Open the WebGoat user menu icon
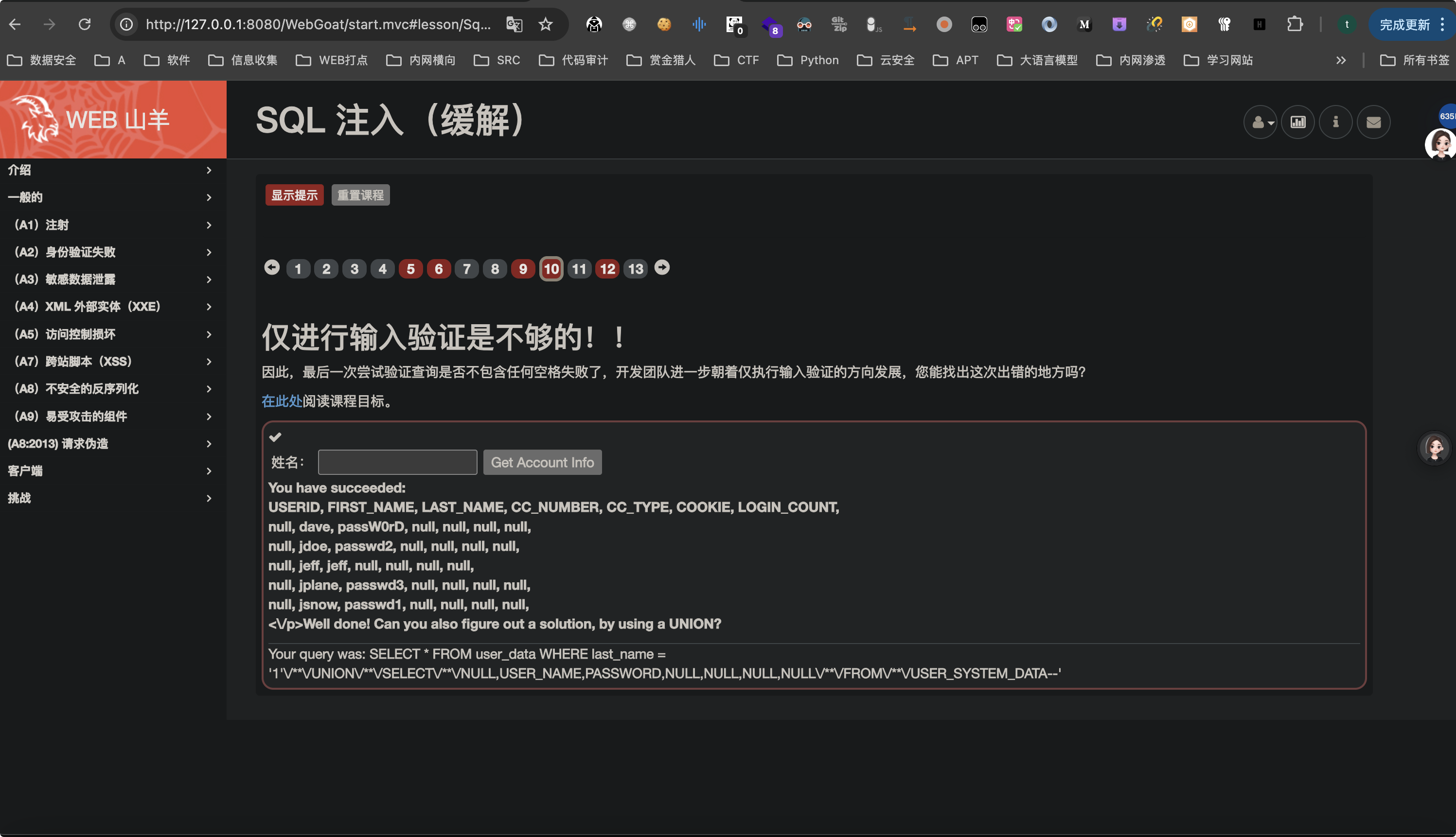This screenshot has width=1456, height=837. [1260, 122]
